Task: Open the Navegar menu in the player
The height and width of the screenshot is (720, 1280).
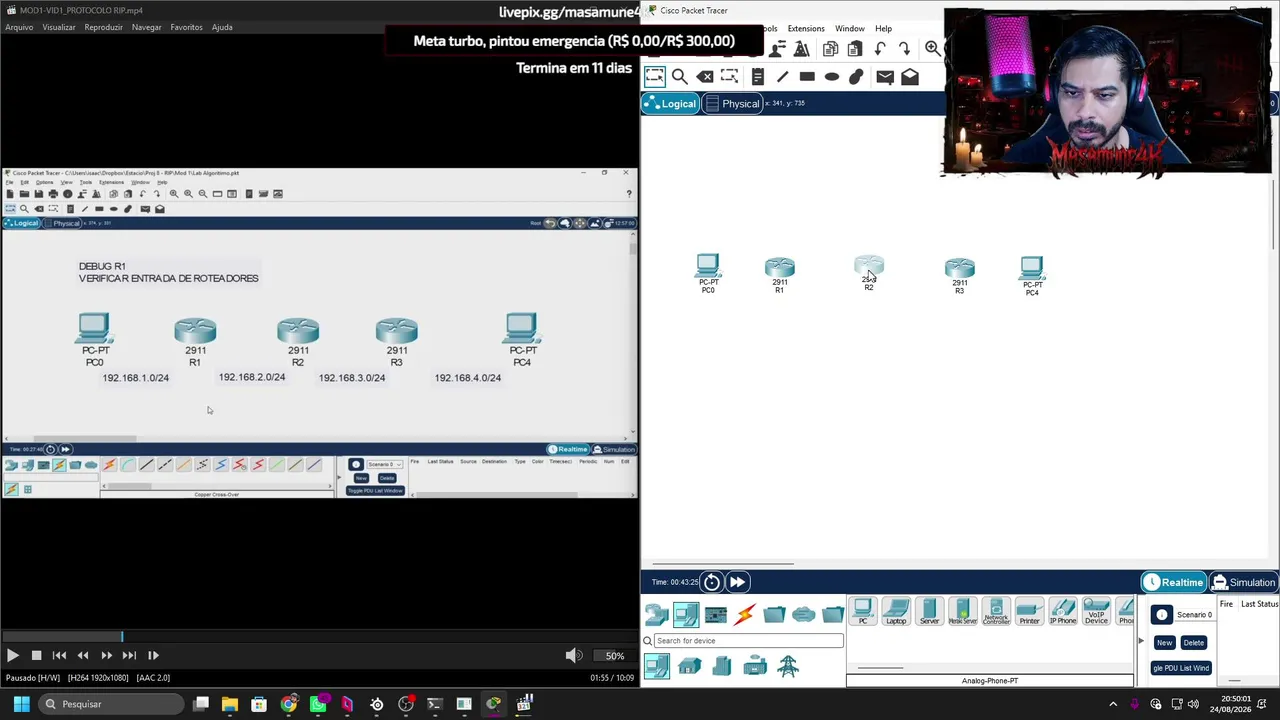Action: pyautogui.click(x=146, y=27)
